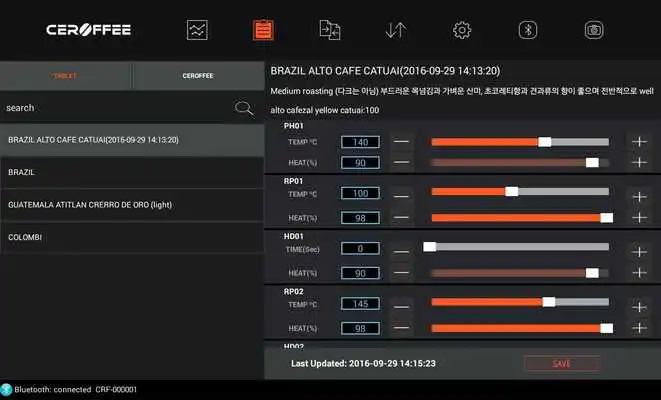Decrease HD01 HEAT(%) with minus button
Screen dimensions: 661x400
401,273
